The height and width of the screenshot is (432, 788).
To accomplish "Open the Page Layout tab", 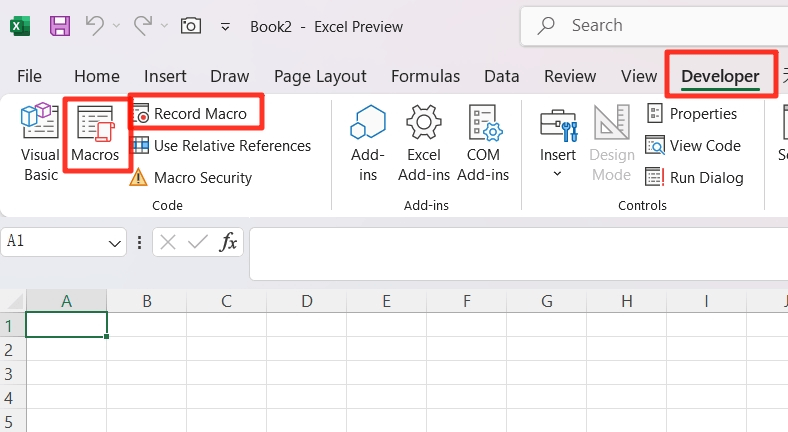I will 320,76.
